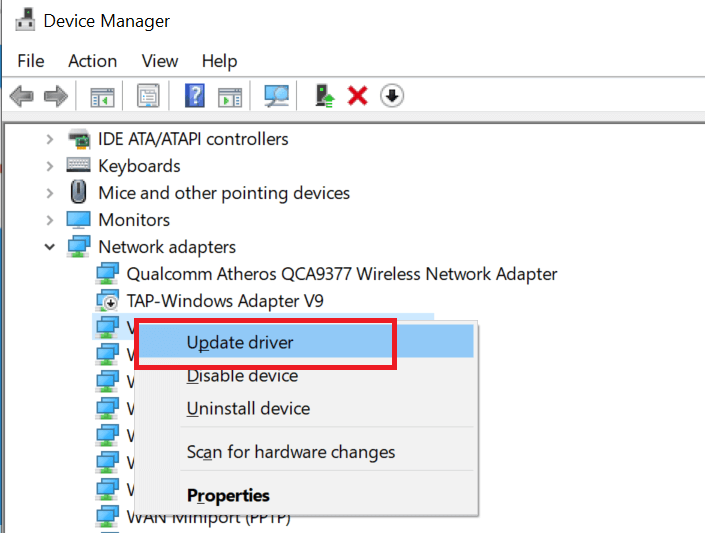The image size is (705, 533).
Task: Choose Disable device from context menu
Action: [305, 375]
